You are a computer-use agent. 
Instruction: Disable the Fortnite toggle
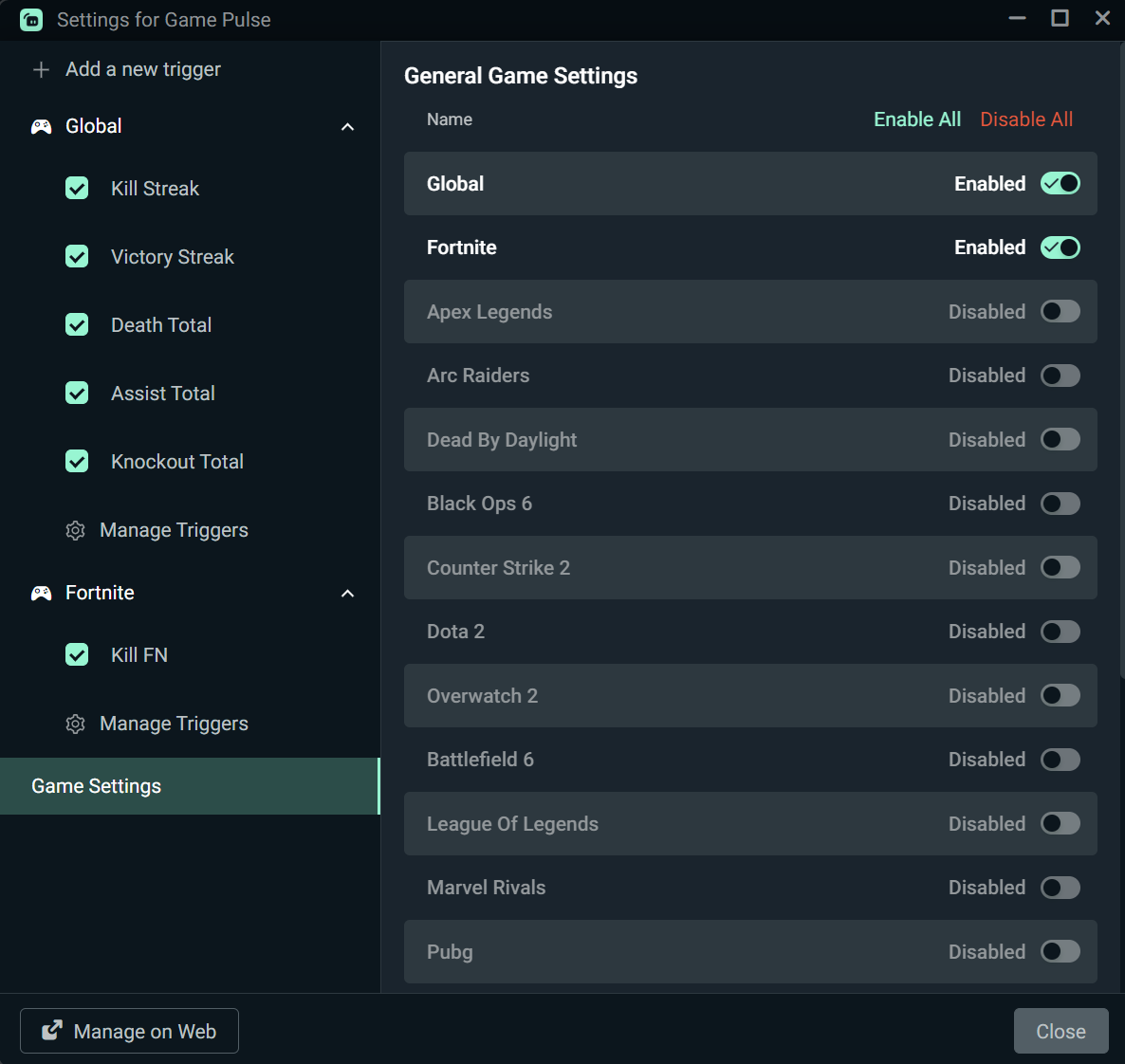(1060, 248)
